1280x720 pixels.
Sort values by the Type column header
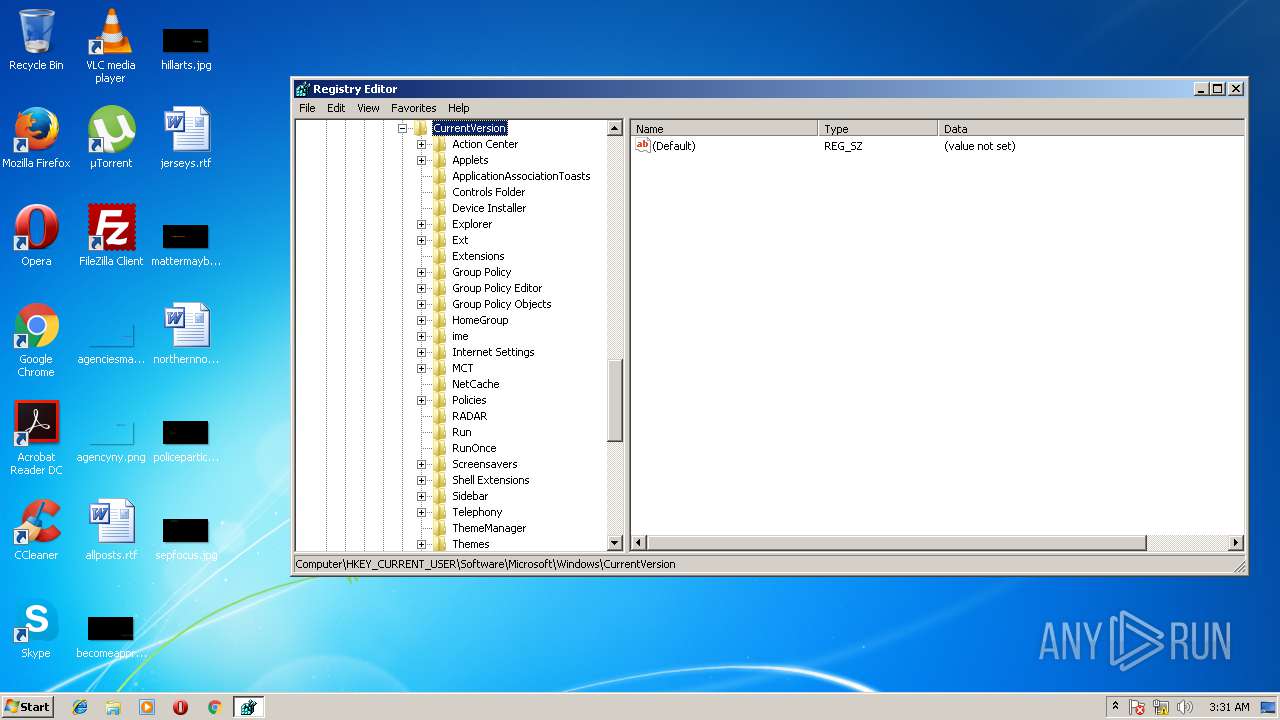pos(878,128)
